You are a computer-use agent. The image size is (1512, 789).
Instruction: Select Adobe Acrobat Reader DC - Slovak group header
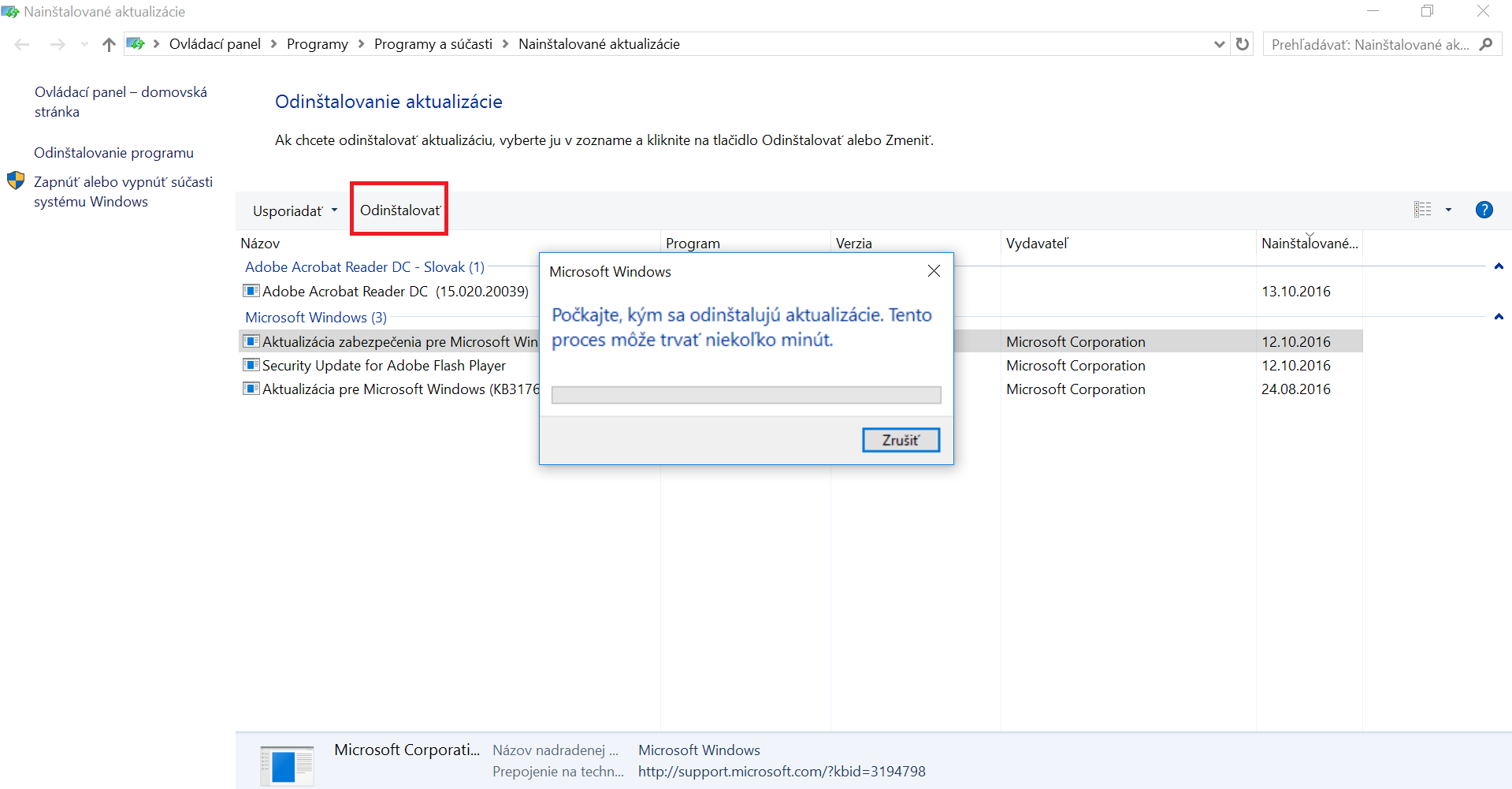(x=365, y=267)
